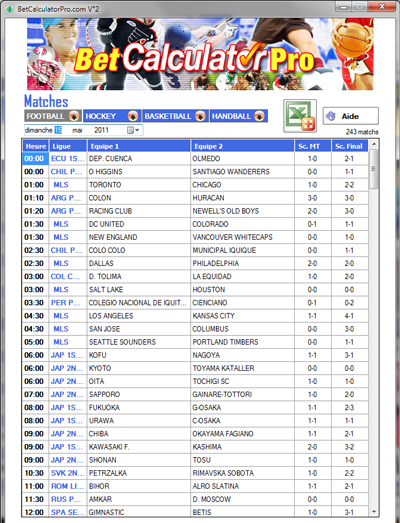This screenshot has height=523, width=400.
Task: Select the SAPPORO cell
Action: pyautogui.click(x=139, y=394)
